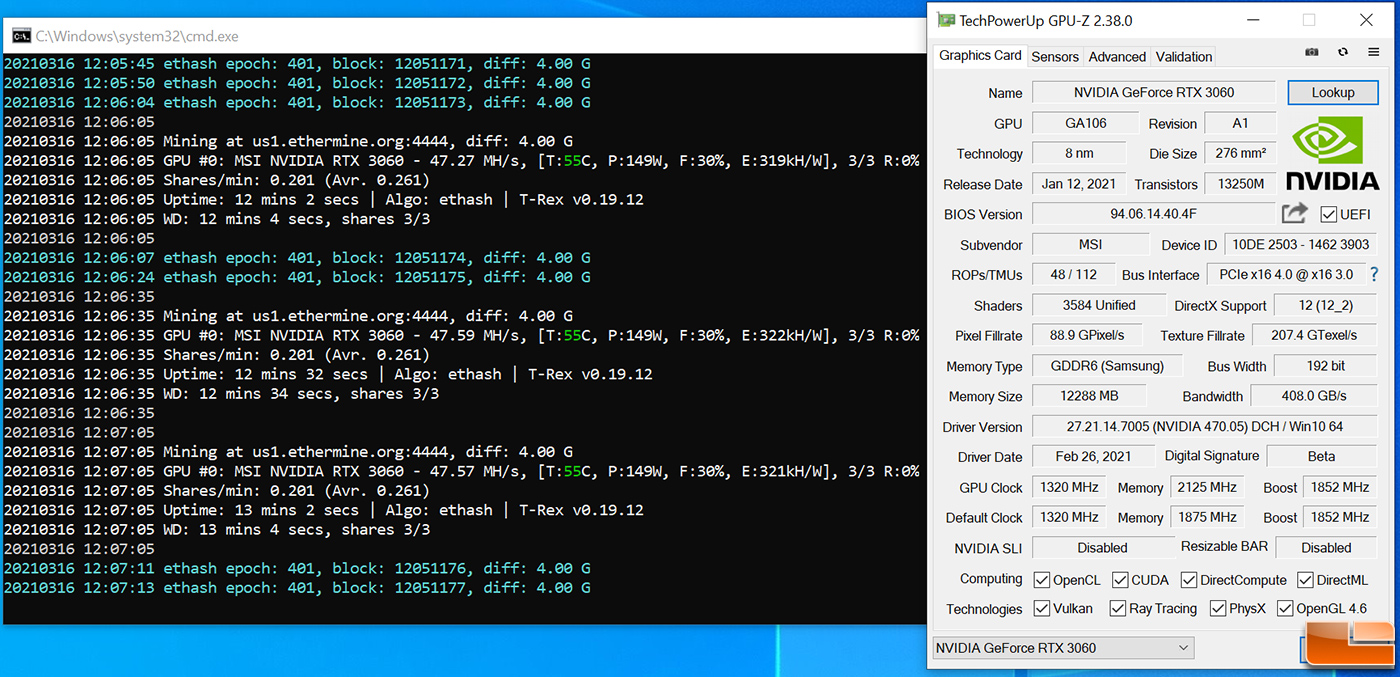Toggle the OpenGL 4.6 checkbox
Screen dimensions: 1400x677
pyautogui.click(x=1285, y=608)
